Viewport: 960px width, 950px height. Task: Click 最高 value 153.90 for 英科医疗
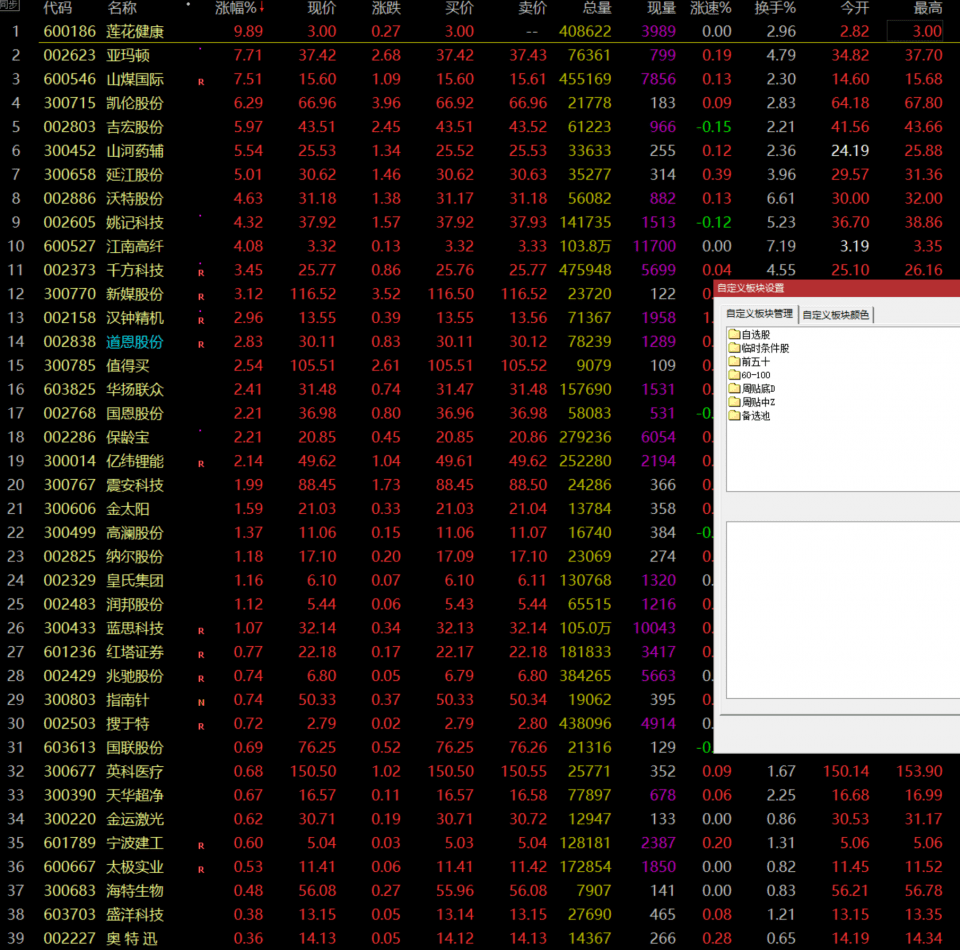919,771
